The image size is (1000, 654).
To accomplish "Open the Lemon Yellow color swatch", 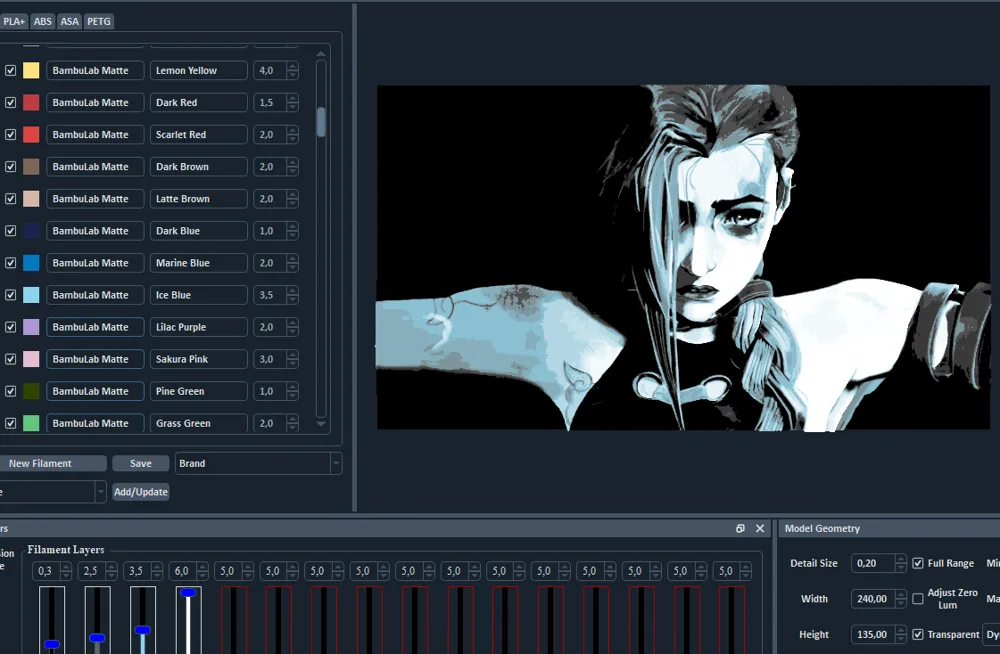I will 31,70.
